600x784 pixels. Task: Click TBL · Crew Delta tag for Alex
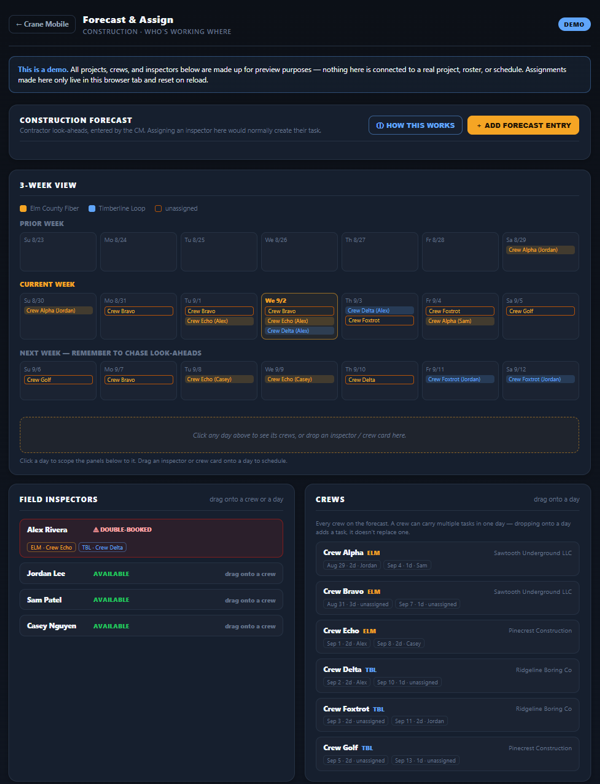point(102,548)
